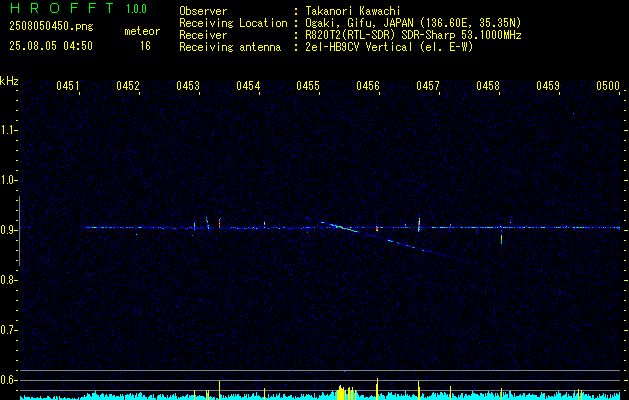Select the meteor count value 16
Image resolution: width=629 pixels, height=400 pixels.
pyautogui.click(x=145, y=46)
